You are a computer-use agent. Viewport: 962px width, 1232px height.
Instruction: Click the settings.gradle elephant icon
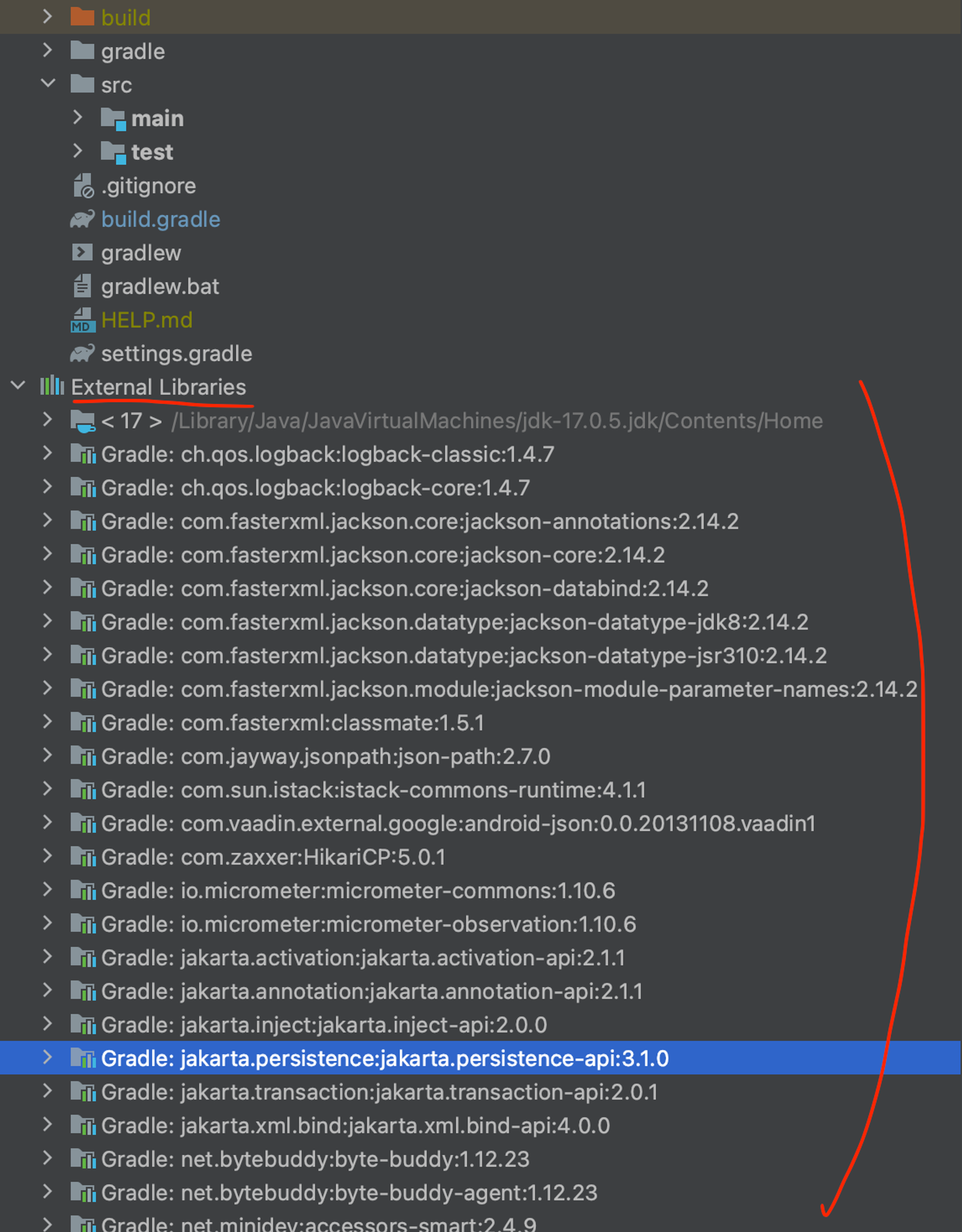click(x=82, y=354)
